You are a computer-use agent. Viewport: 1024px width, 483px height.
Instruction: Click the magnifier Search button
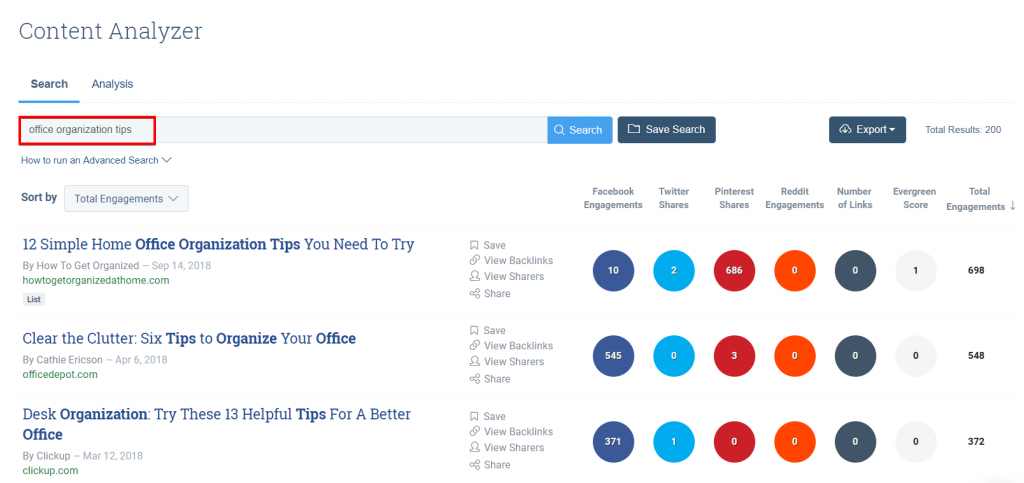coord(579,130)
